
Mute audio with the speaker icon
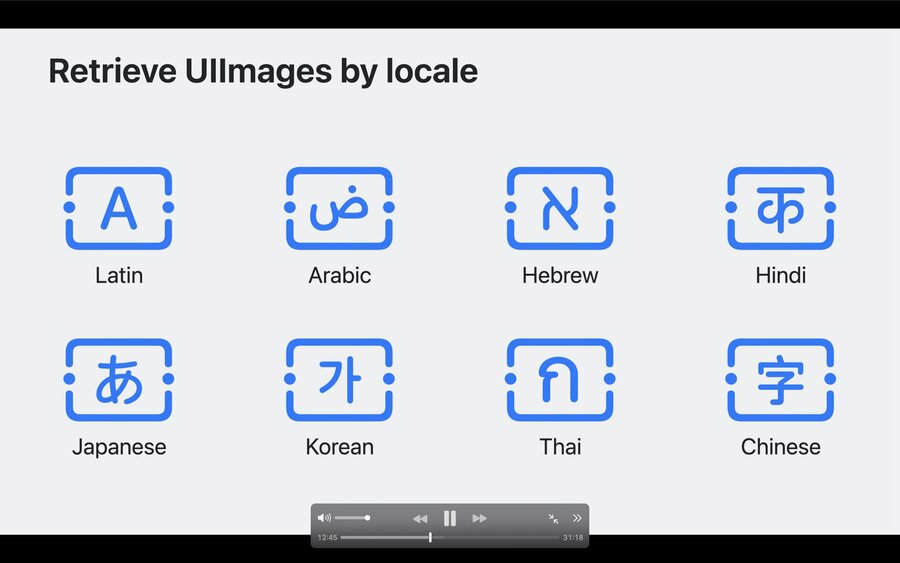coord(324,518)
